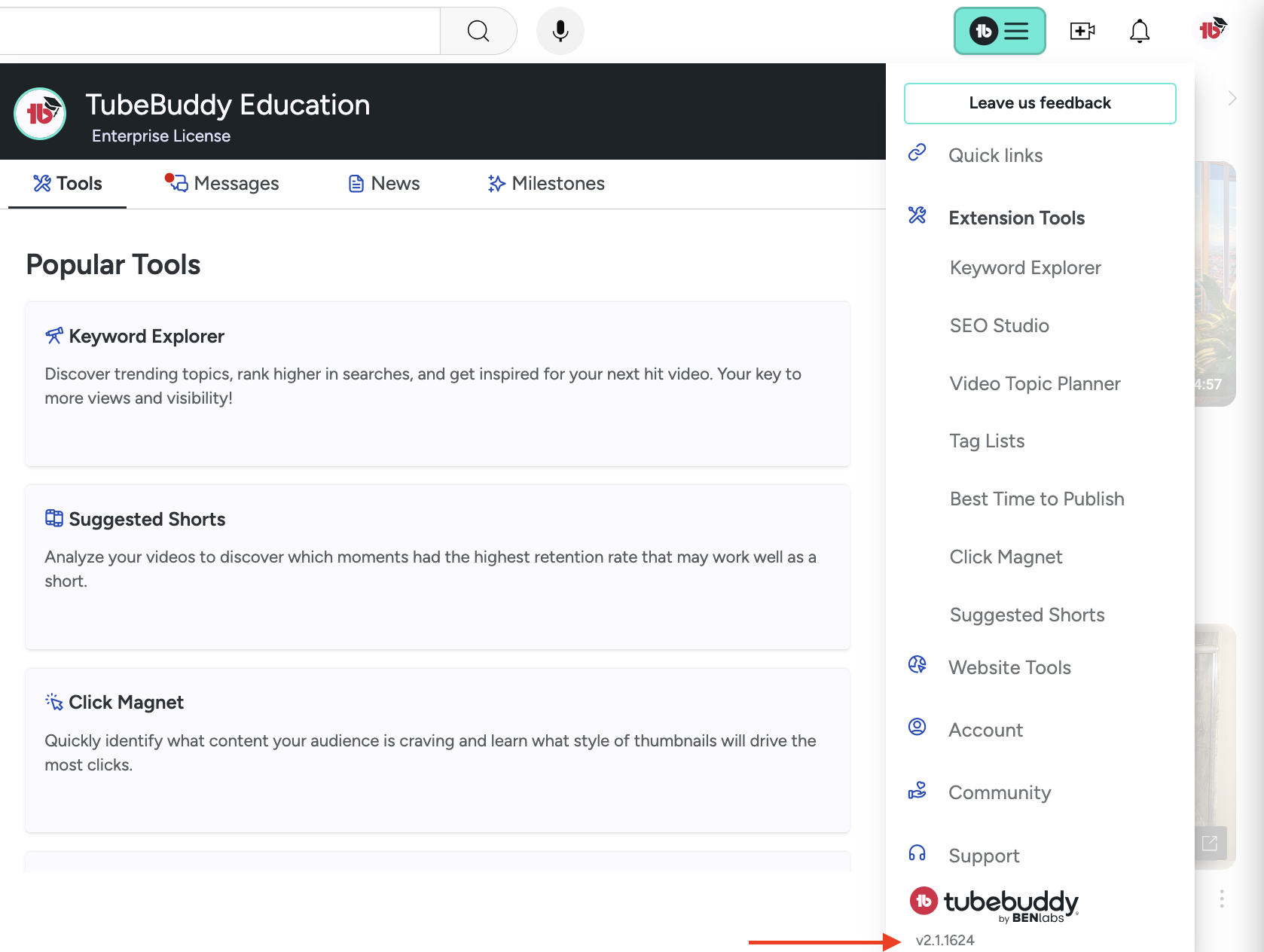
Task: Click the search magnifier button
Action: 478,31
